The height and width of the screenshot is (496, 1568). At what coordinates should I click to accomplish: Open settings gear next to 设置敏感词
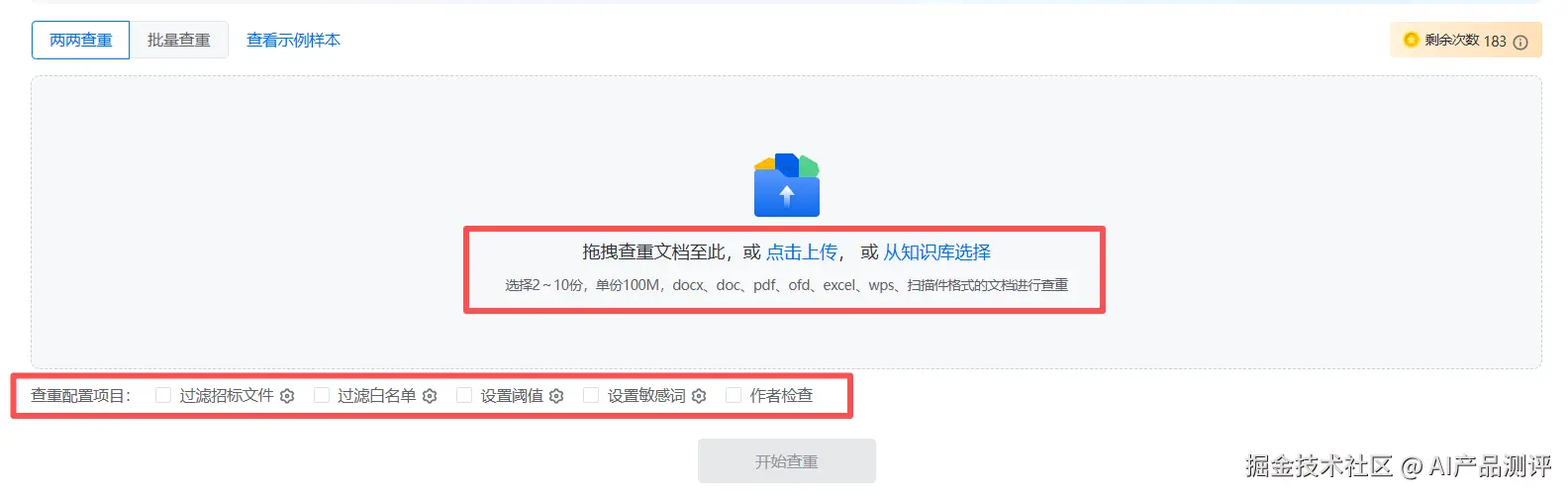pyautogui.click(x=699, y=396)
